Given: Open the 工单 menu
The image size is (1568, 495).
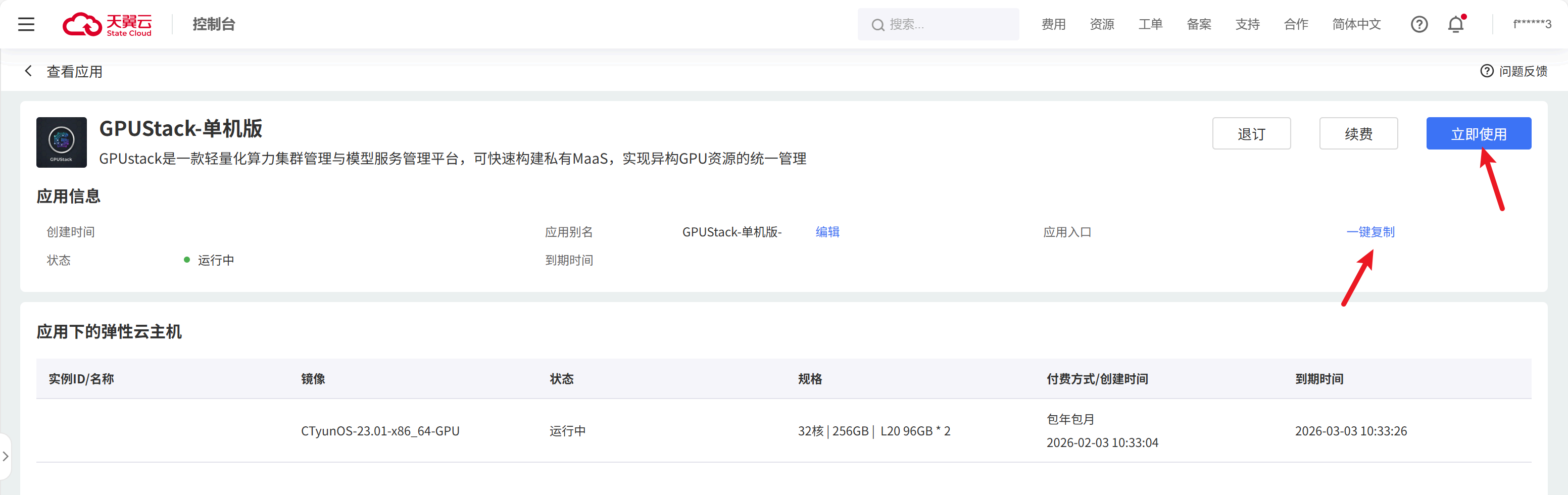Looking at the screenshot, I should click(1150, 24).
